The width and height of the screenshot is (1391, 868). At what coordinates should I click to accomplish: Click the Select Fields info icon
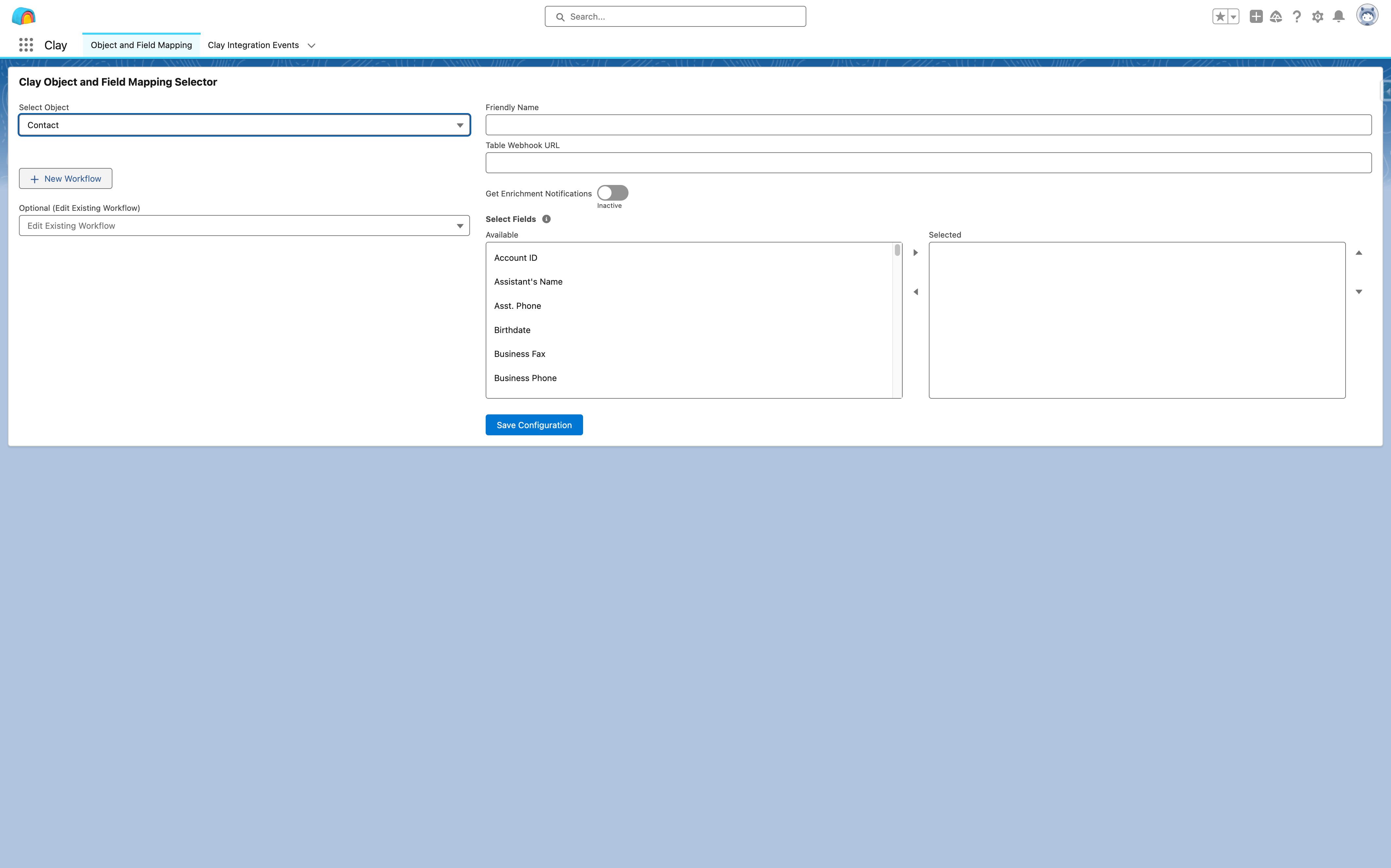pyautogui.click(x=546, y=219)
